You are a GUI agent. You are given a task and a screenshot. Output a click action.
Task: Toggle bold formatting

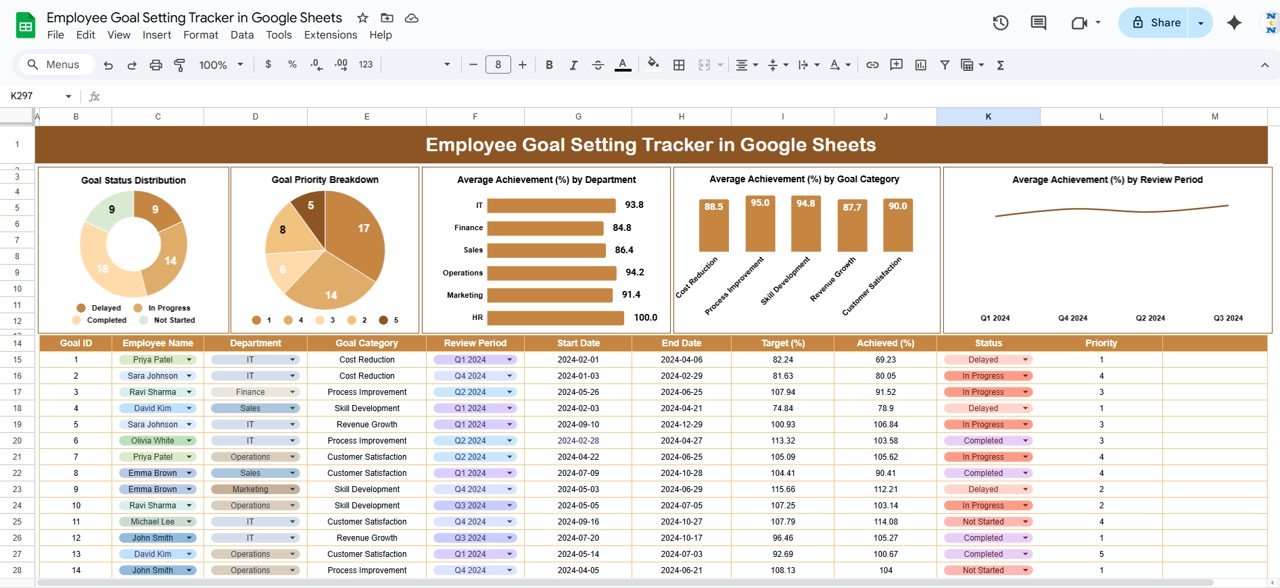(549, 65)
